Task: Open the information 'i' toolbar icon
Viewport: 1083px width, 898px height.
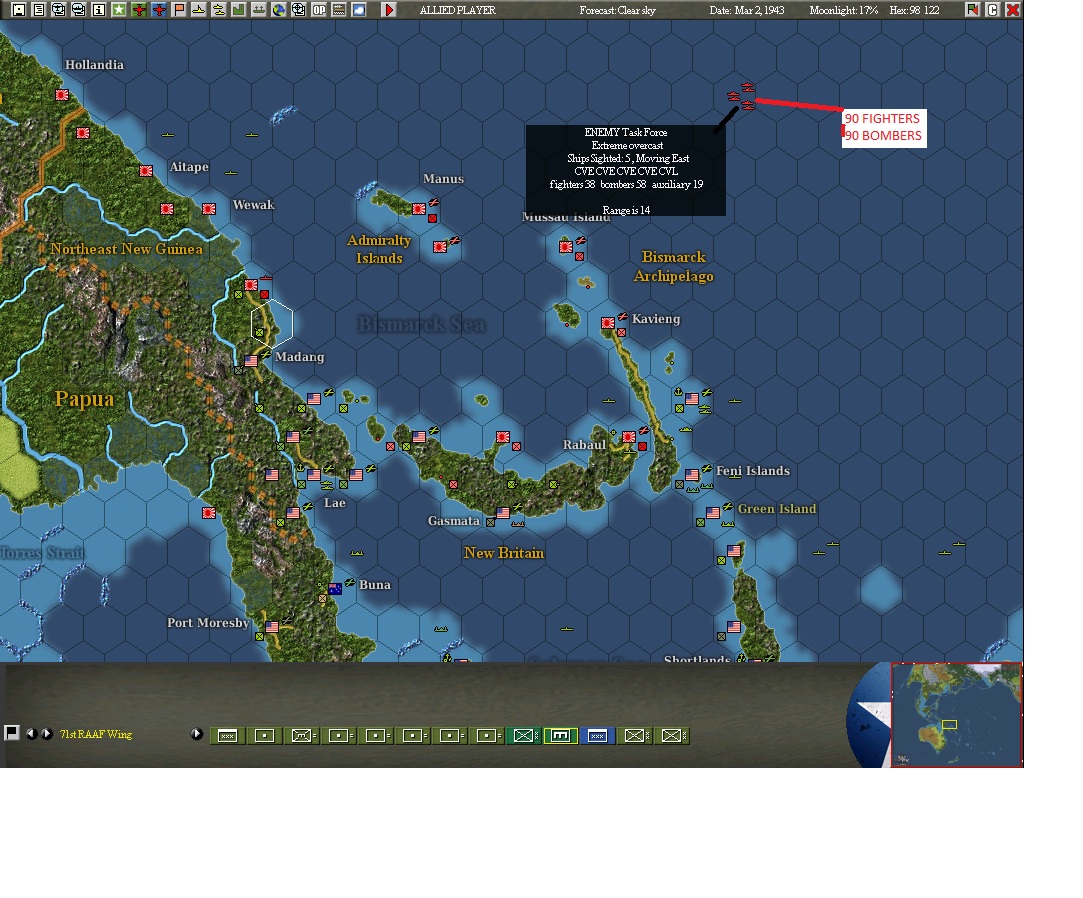Action: coord(99,10)
